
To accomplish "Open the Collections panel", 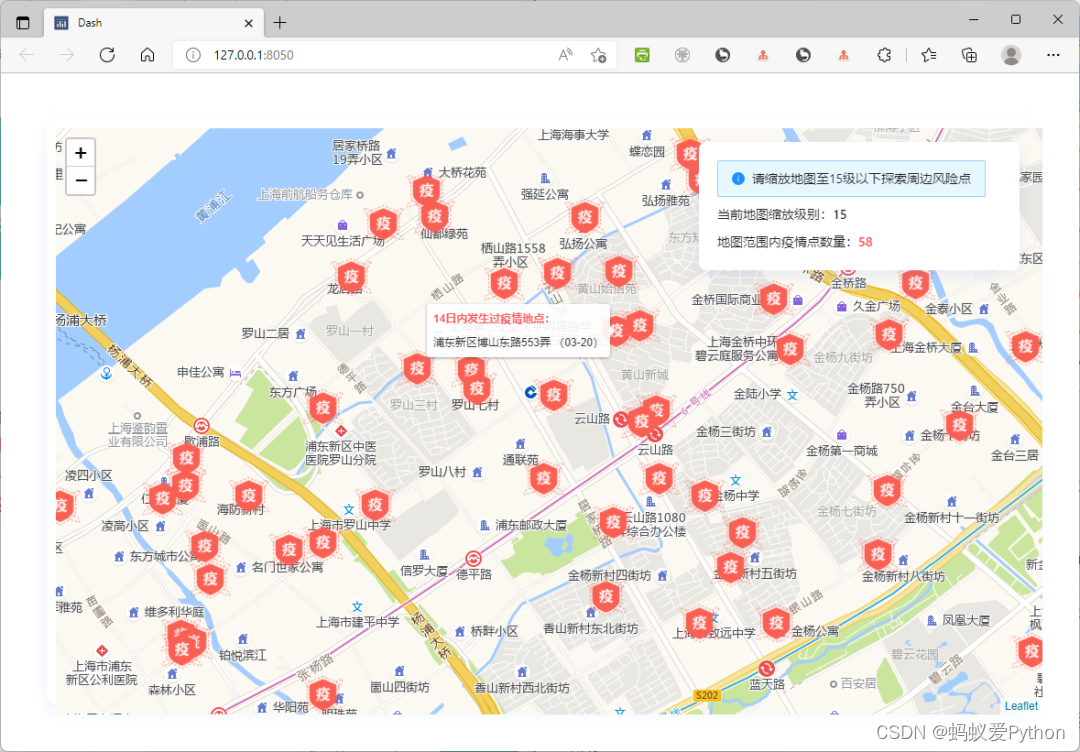I will [x=969, y=55].
